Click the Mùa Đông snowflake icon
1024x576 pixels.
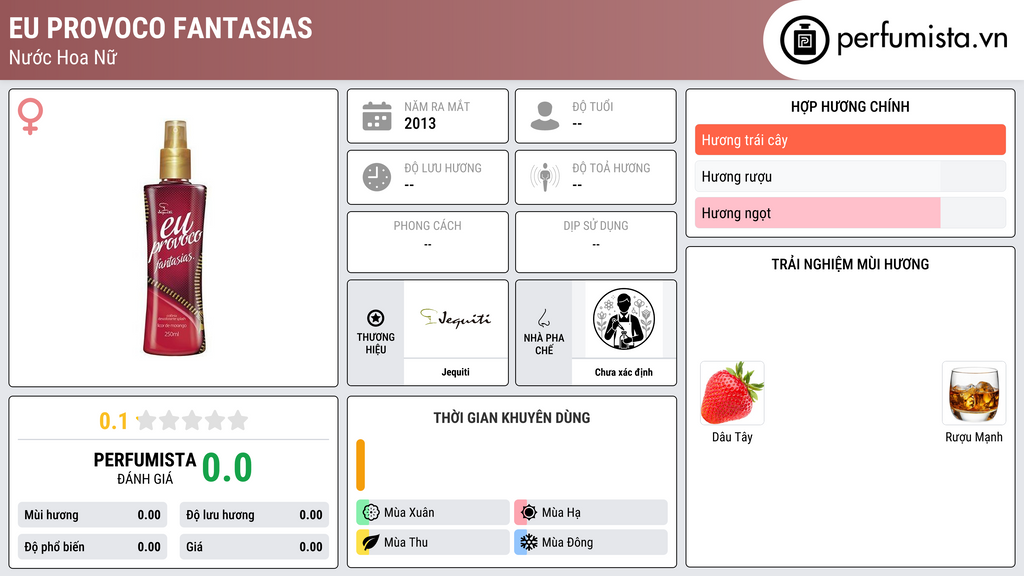tap(529, 542)
